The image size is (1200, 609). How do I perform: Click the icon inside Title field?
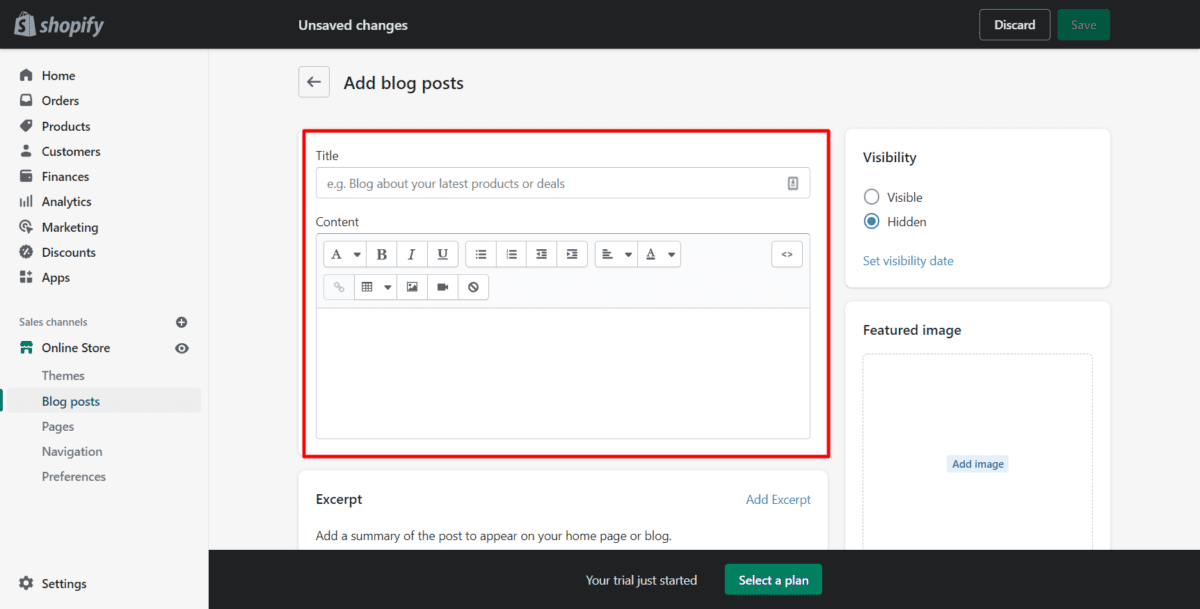[x=792, y=183]
